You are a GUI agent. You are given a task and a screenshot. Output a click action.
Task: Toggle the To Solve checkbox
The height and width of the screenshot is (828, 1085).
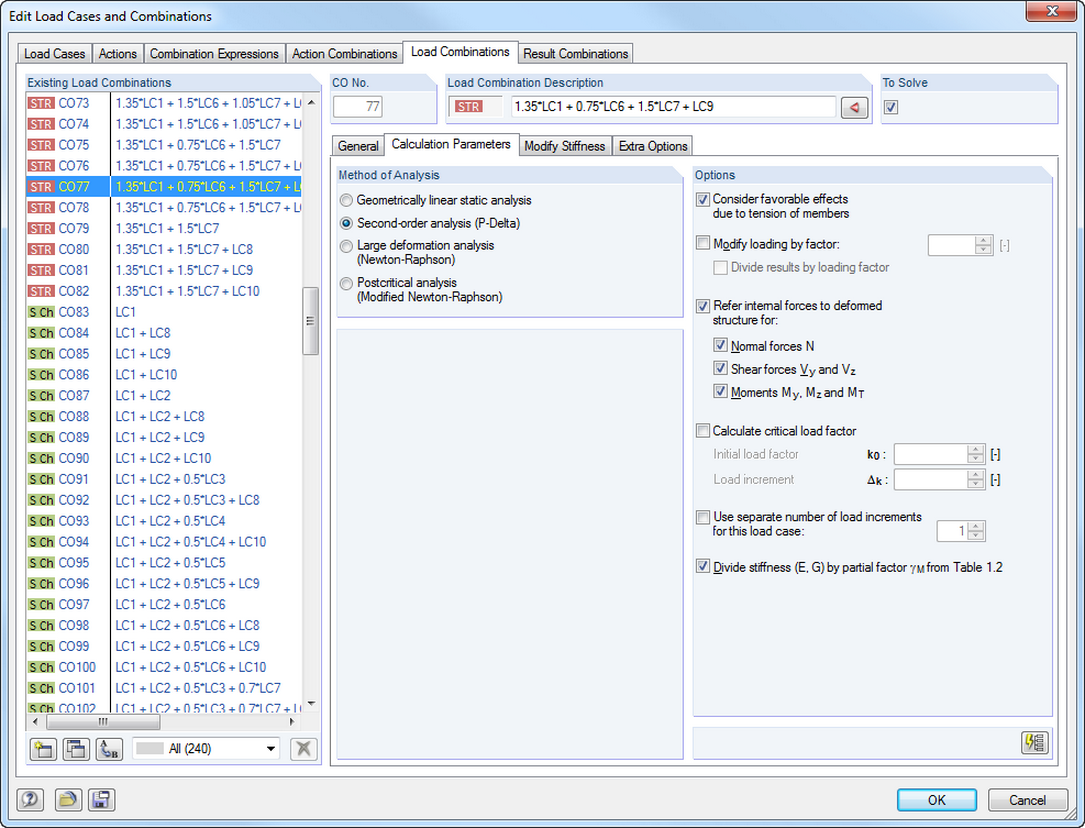point(891,107)
